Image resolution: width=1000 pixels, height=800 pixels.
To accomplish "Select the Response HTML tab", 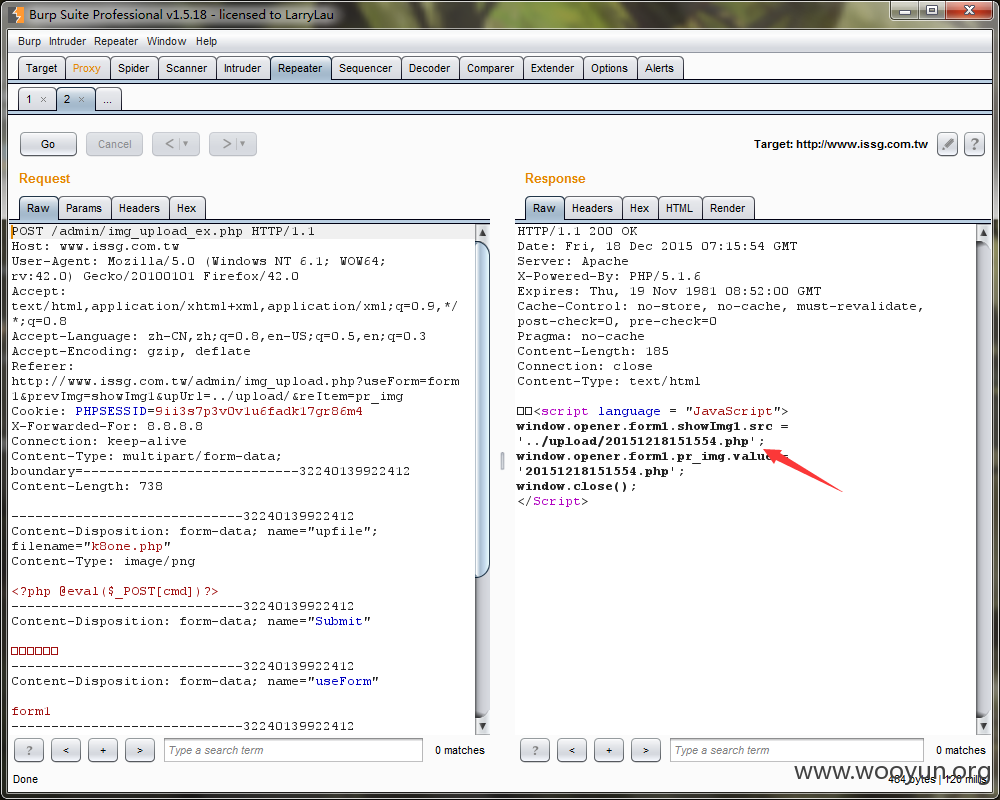I will coord(679,208).
